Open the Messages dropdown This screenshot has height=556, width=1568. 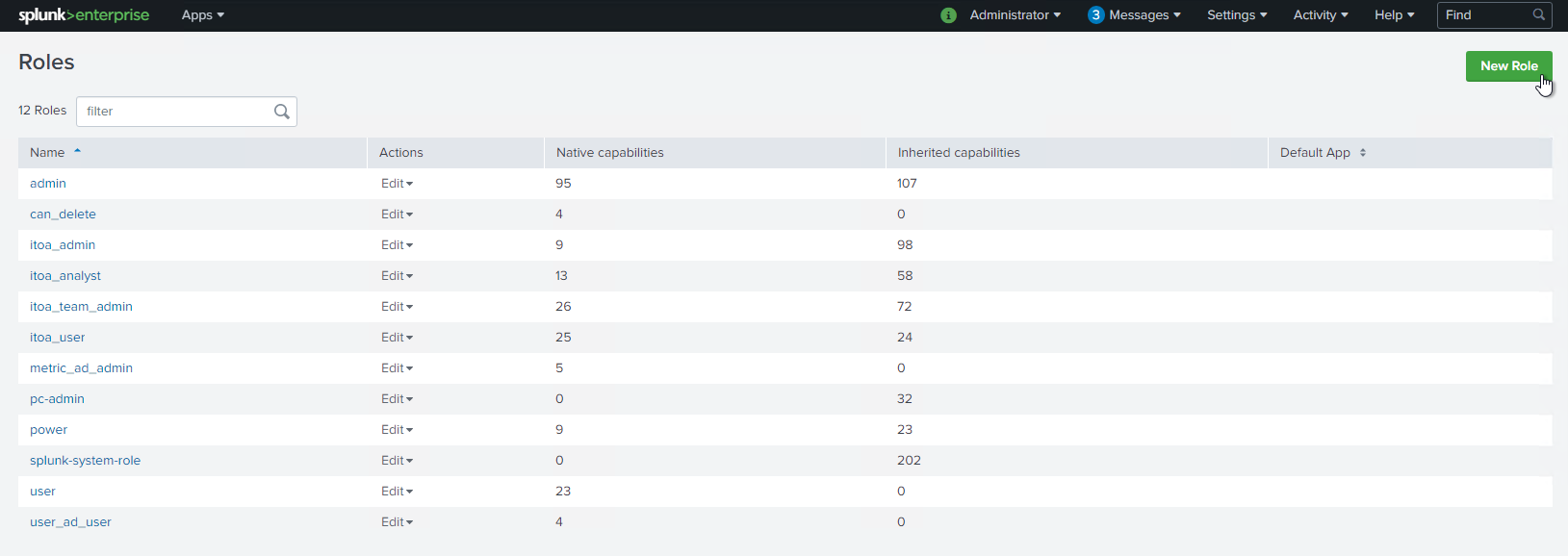coord(1141,14)
